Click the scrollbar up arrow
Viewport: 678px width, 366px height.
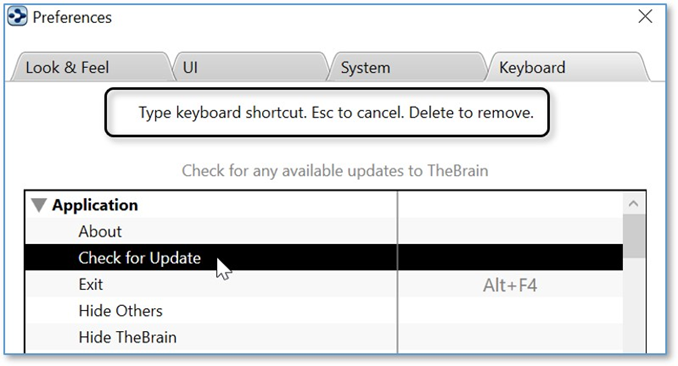click(633, 203)
